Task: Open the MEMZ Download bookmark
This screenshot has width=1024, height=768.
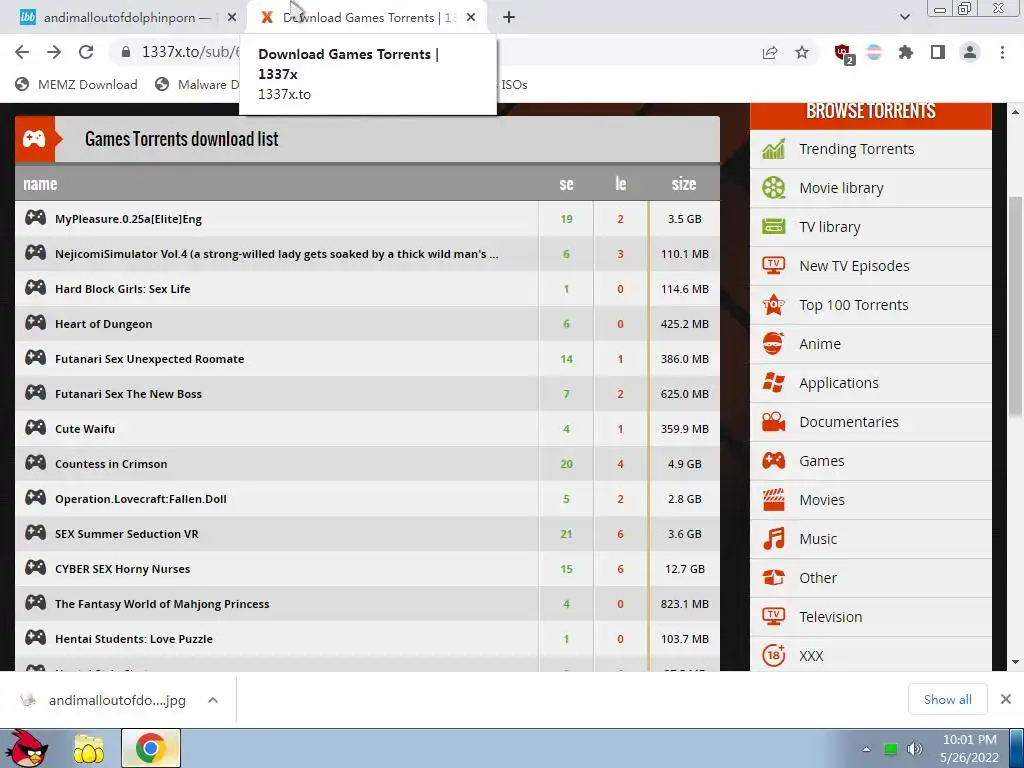Action: click(x=76, y=84)
